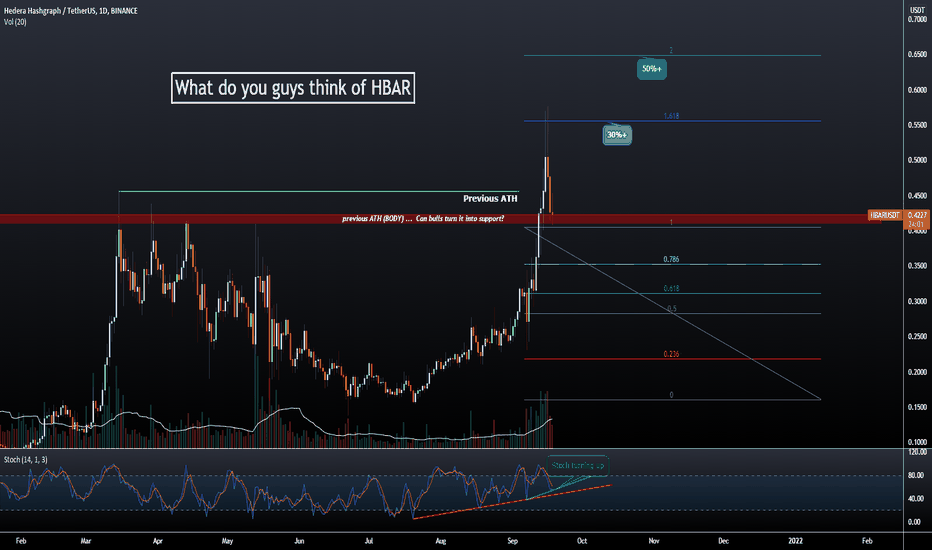Click the Mar date on time axis
The image size is (932, 550).
click(x=86, y=540)
